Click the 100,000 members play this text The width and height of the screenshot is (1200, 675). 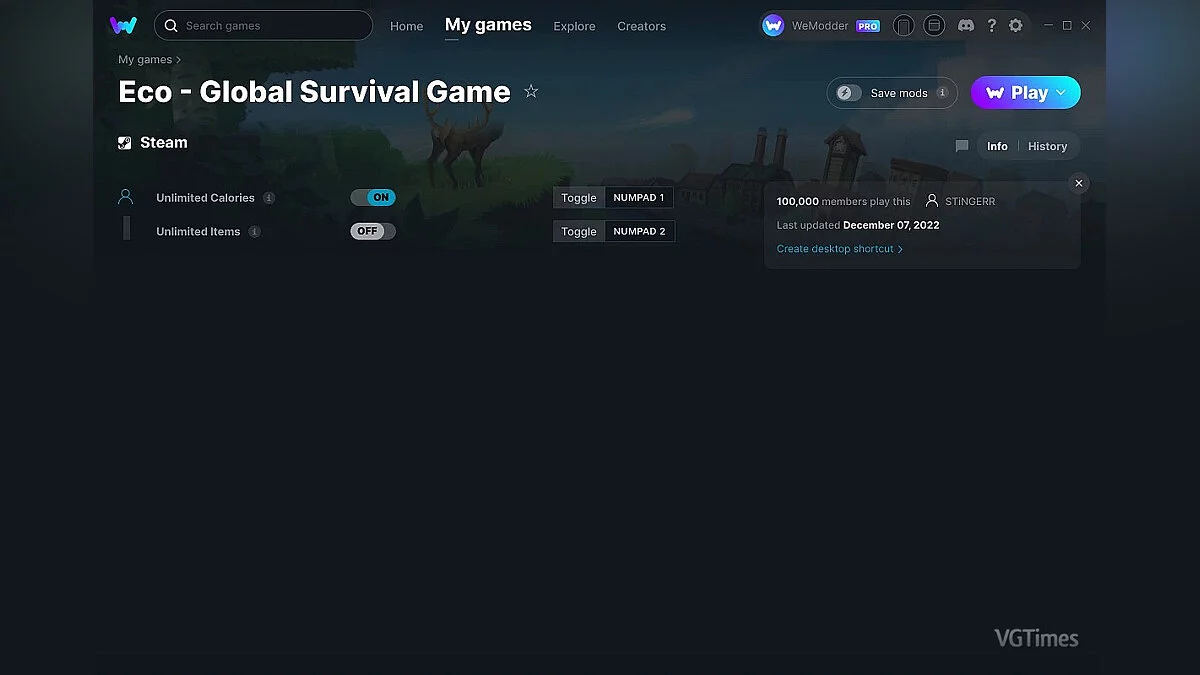tap(843, 201)
